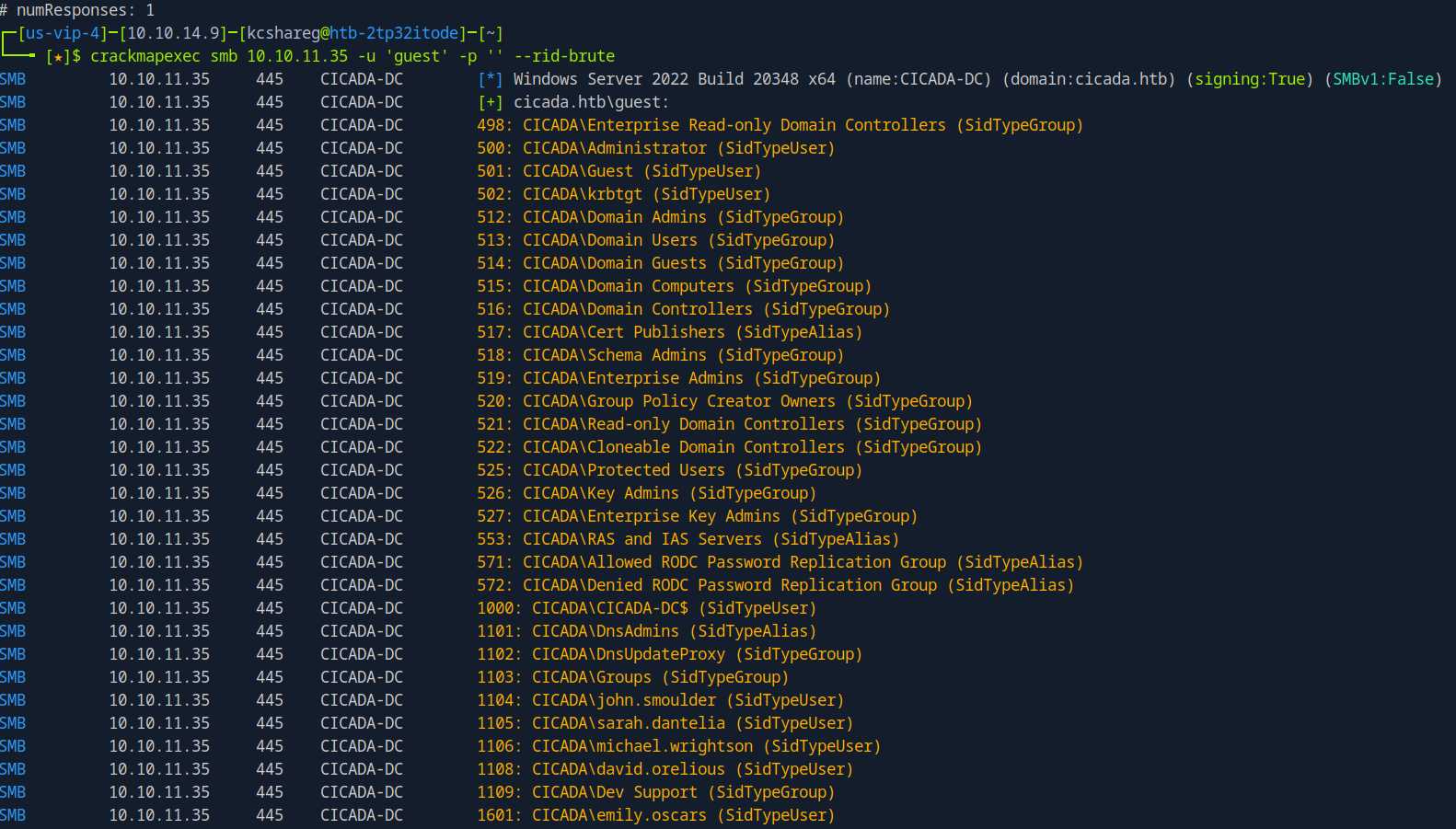This screenshot has width=1456, height=829.
Task: Click '519: CICADA\Enterprise Admins' entry
Action: tap(679, 378)
